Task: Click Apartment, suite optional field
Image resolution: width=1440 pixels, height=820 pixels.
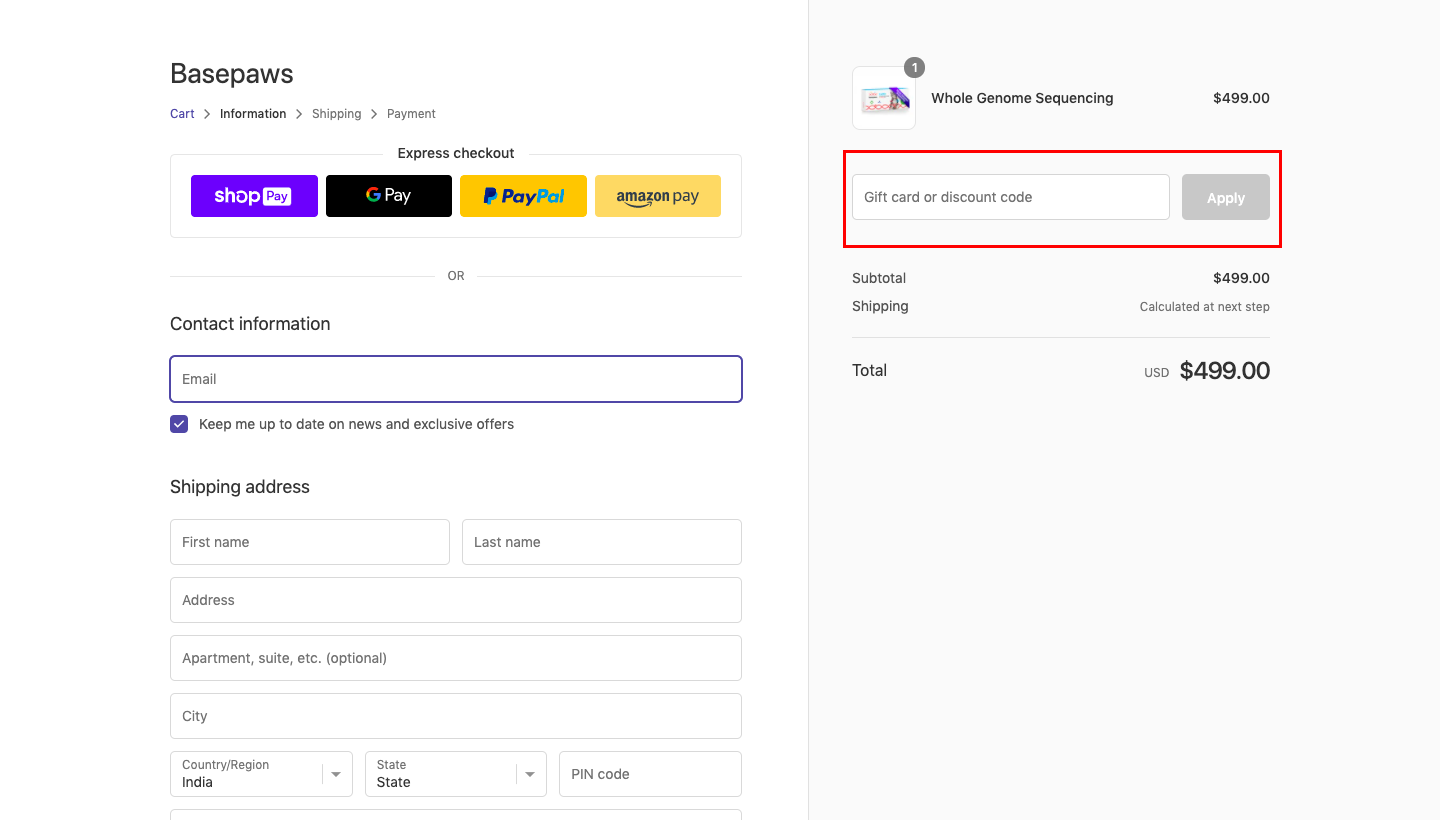Action: [x=456, y=658]
